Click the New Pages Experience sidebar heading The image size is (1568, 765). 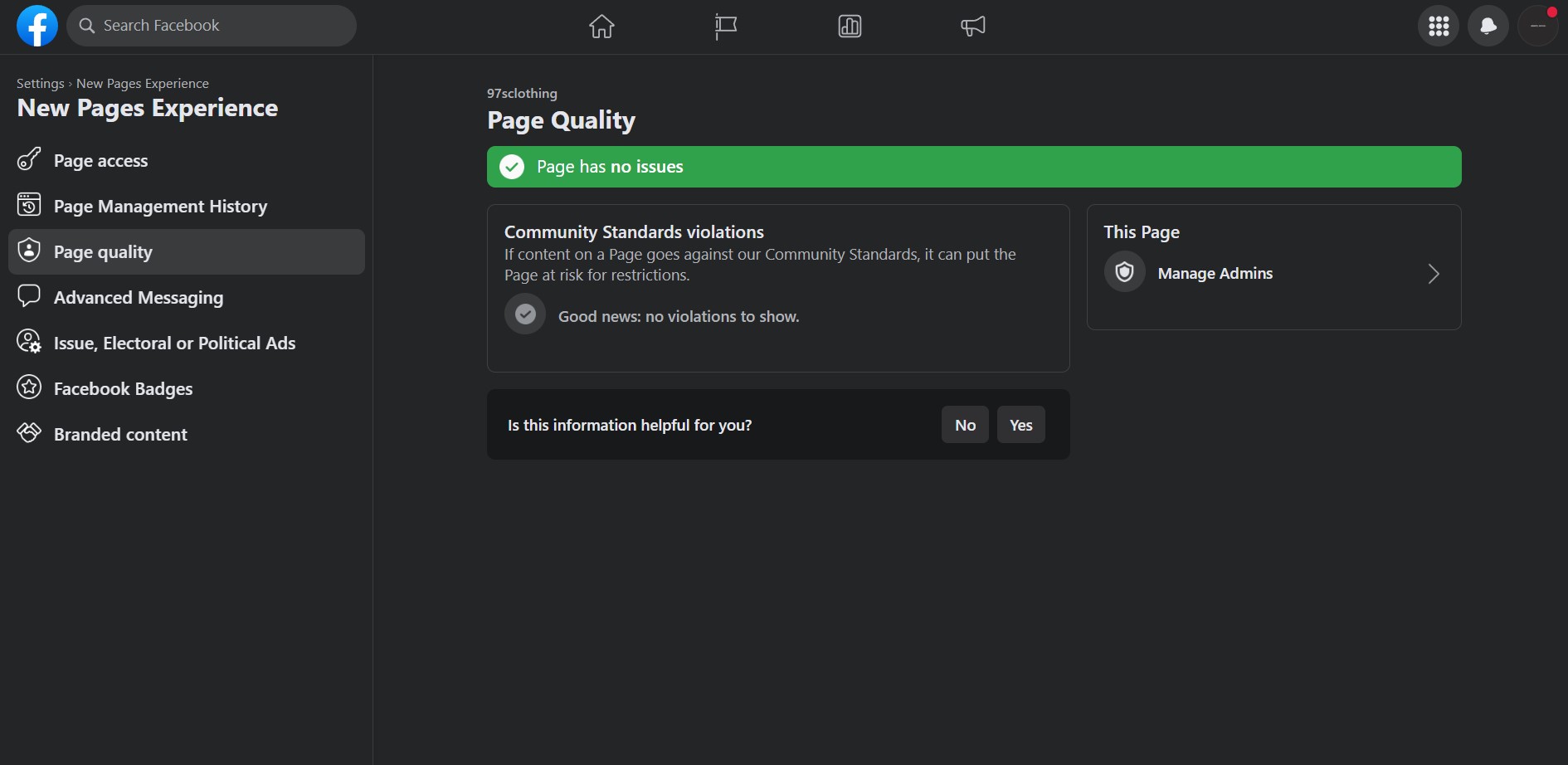tap(148, 108)
